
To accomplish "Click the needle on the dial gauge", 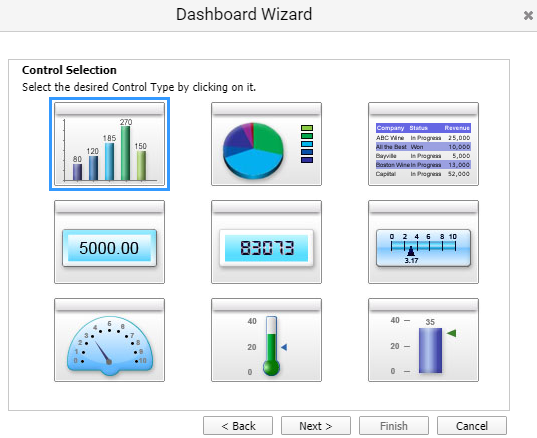I will tap(102, 352).
